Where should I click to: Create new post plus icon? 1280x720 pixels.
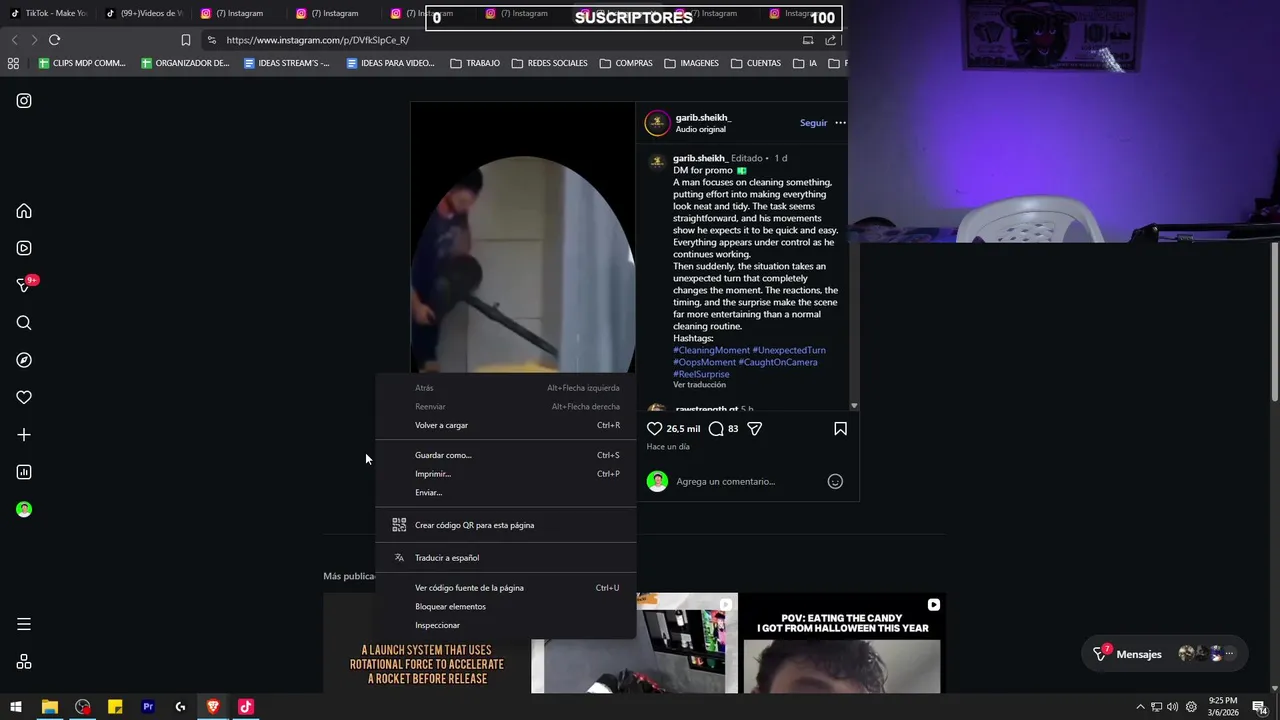click(24, 435)
